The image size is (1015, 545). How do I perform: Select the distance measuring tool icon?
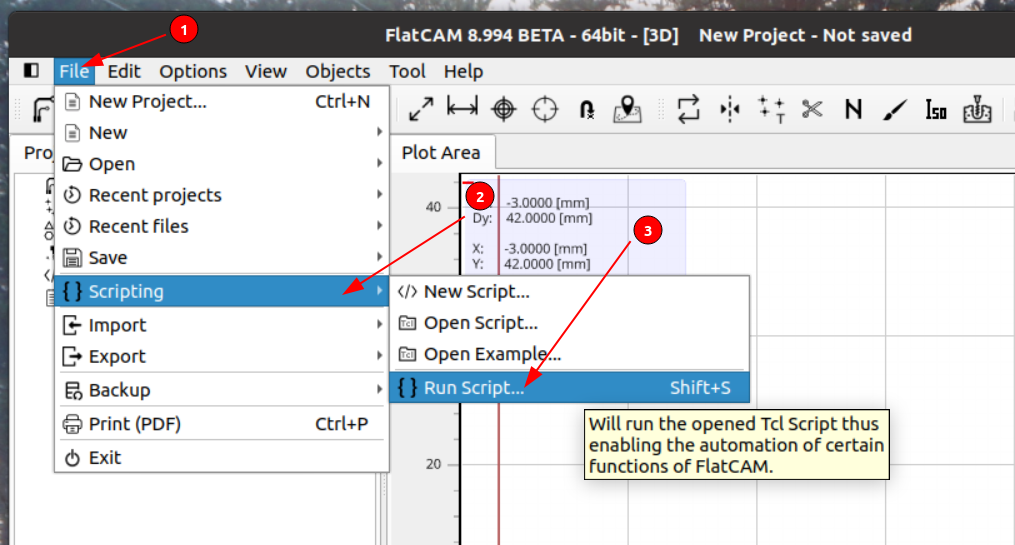(462, 107)
